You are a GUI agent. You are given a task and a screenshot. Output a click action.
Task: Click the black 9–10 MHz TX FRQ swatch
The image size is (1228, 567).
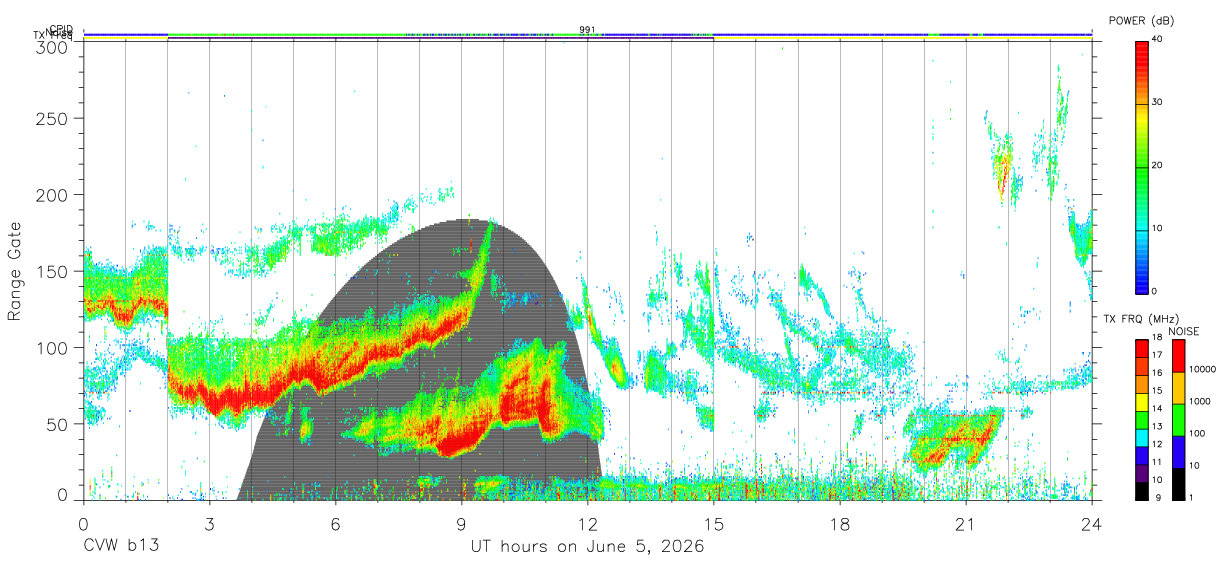1143,491
